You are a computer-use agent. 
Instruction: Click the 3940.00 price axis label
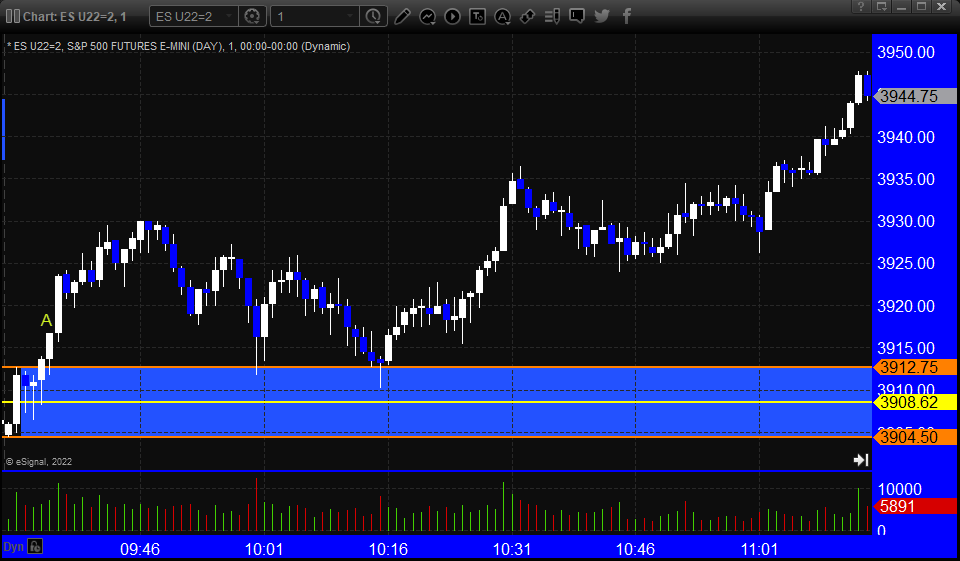[906, 137]
